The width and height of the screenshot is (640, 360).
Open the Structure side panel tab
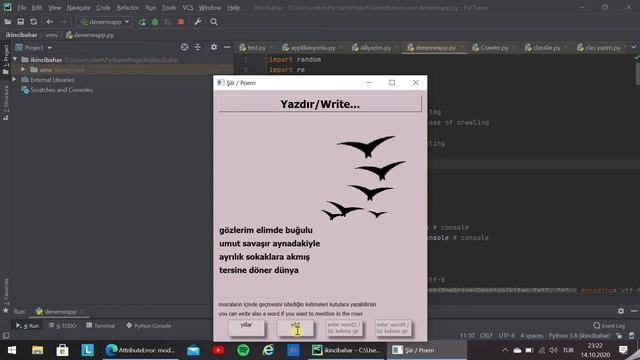pyautogui.click(x=6, y=102)
